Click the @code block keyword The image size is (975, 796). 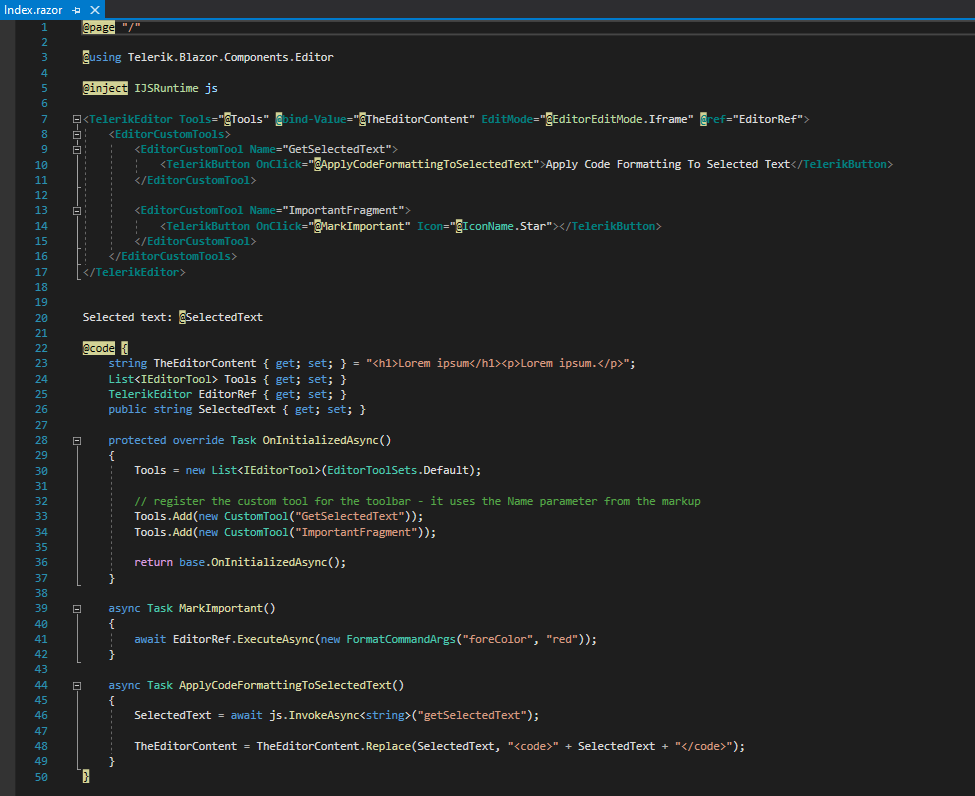coord(100,348)
